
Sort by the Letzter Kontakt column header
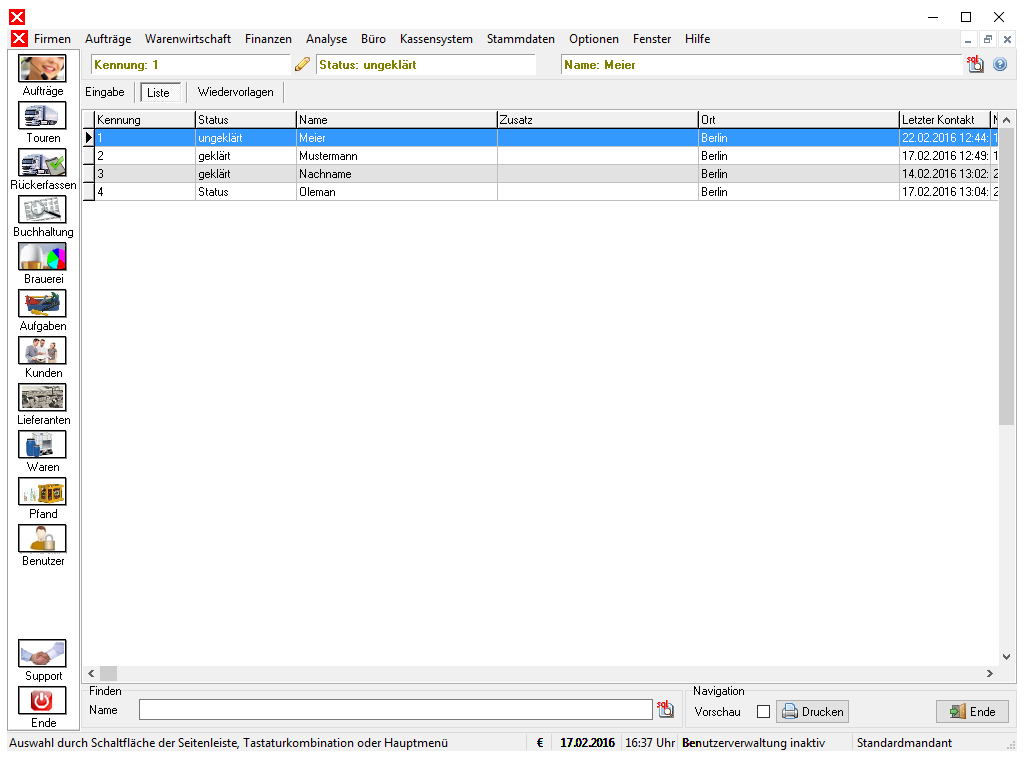pos(945,119)
